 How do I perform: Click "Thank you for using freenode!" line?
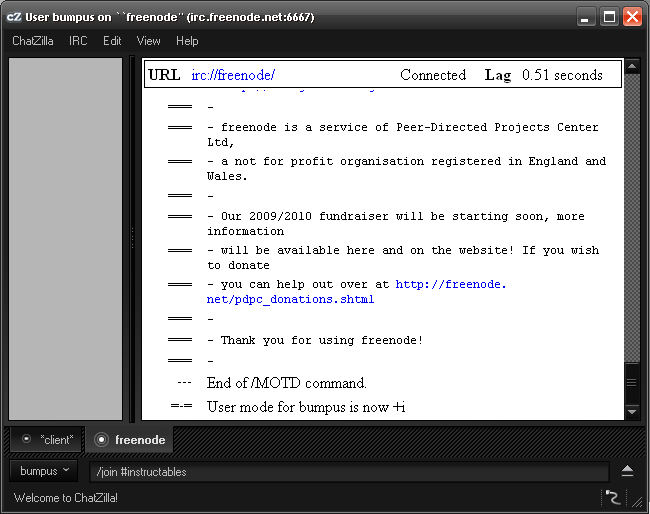click(315, 340)
